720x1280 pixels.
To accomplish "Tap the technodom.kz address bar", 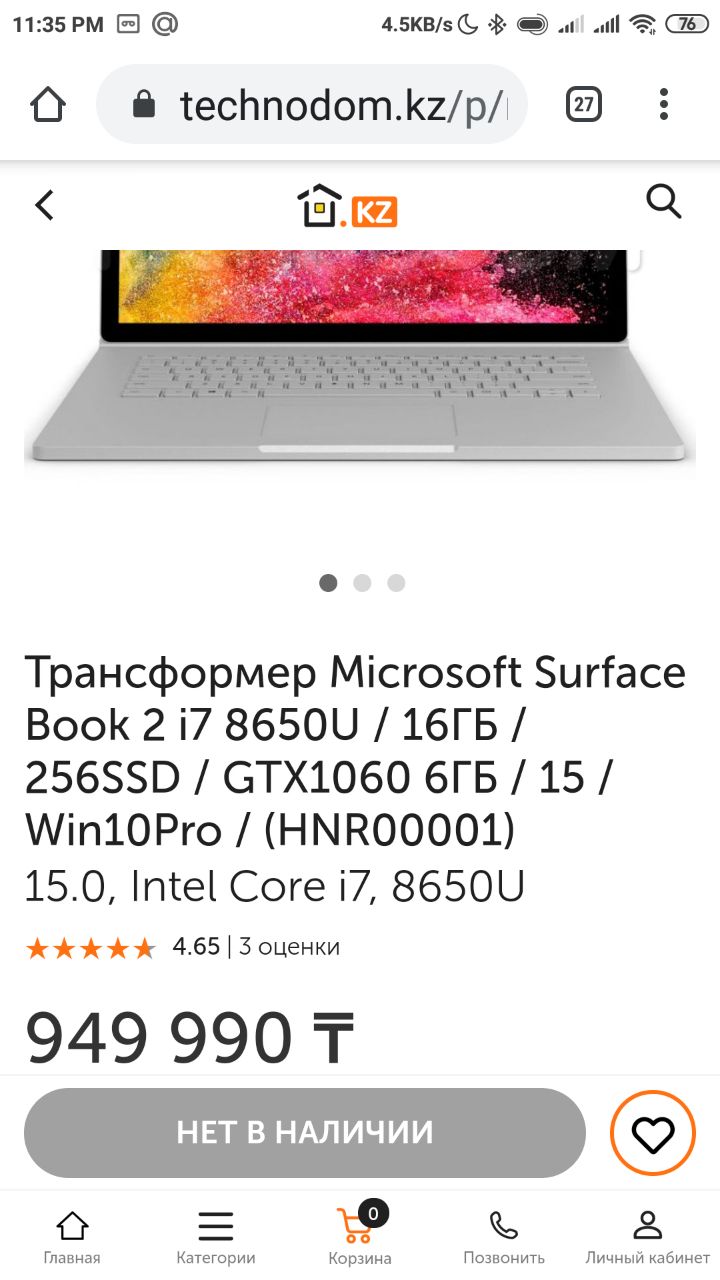I will click(x=312, y=104).
